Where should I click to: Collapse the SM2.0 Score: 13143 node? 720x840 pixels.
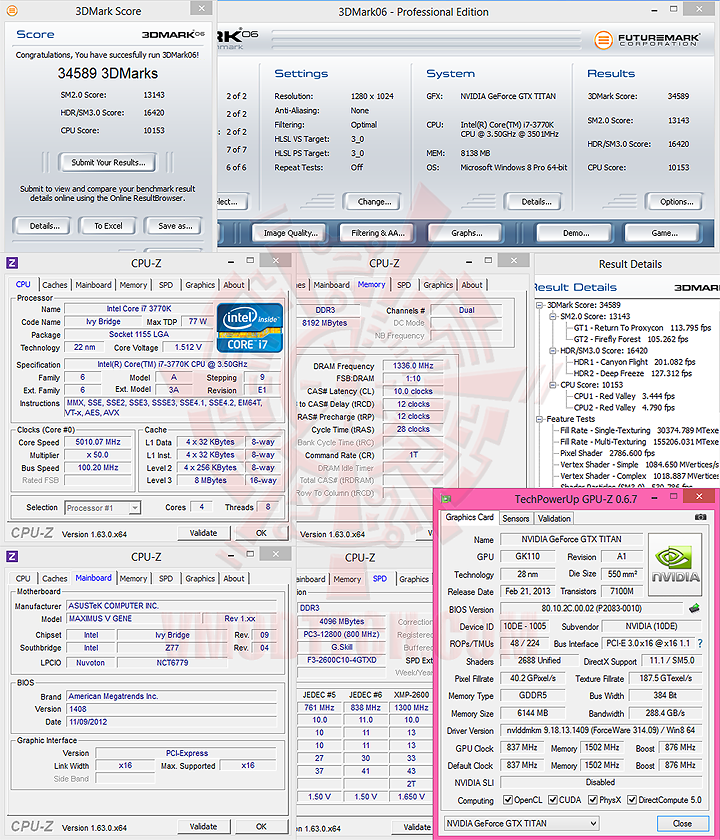coord(553,316)
